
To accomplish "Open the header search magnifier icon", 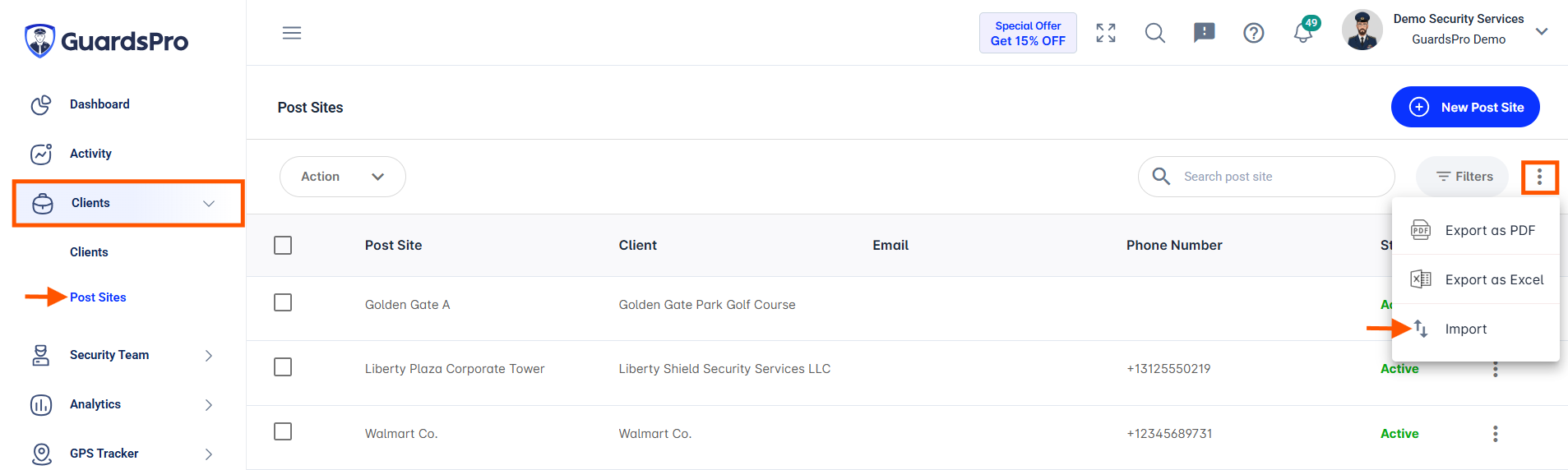I will [1155, 33].
